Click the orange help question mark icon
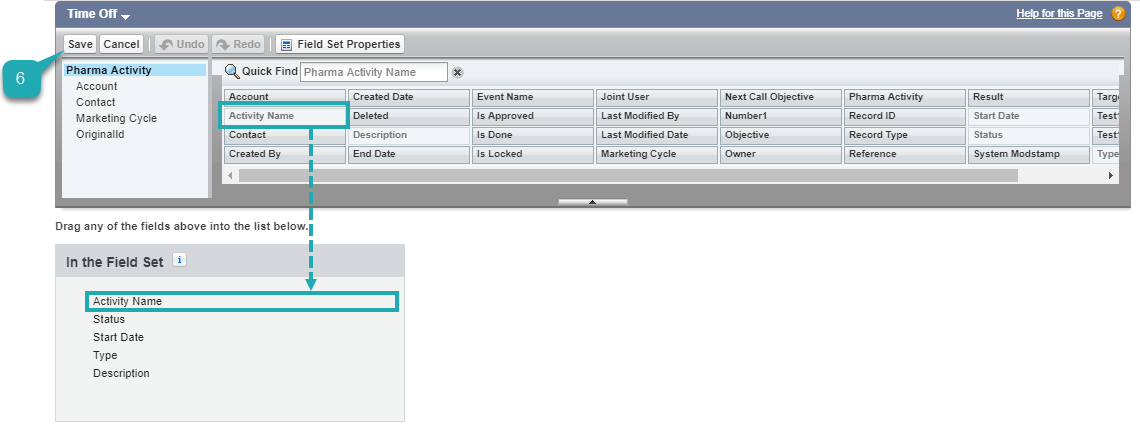The width and height of the screenshot is (1140, 430). 1118,14
